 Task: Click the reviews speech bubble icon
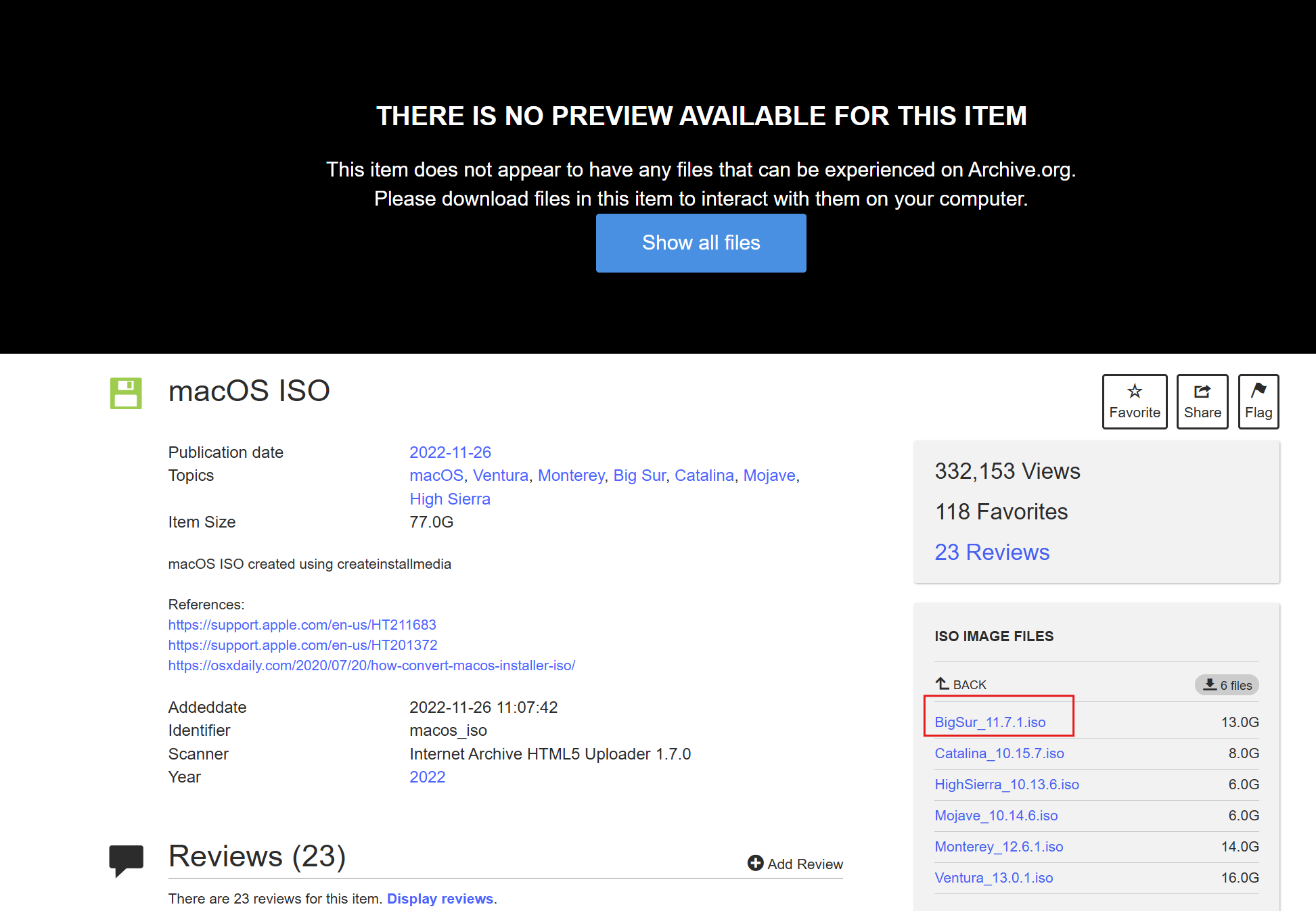126,860
